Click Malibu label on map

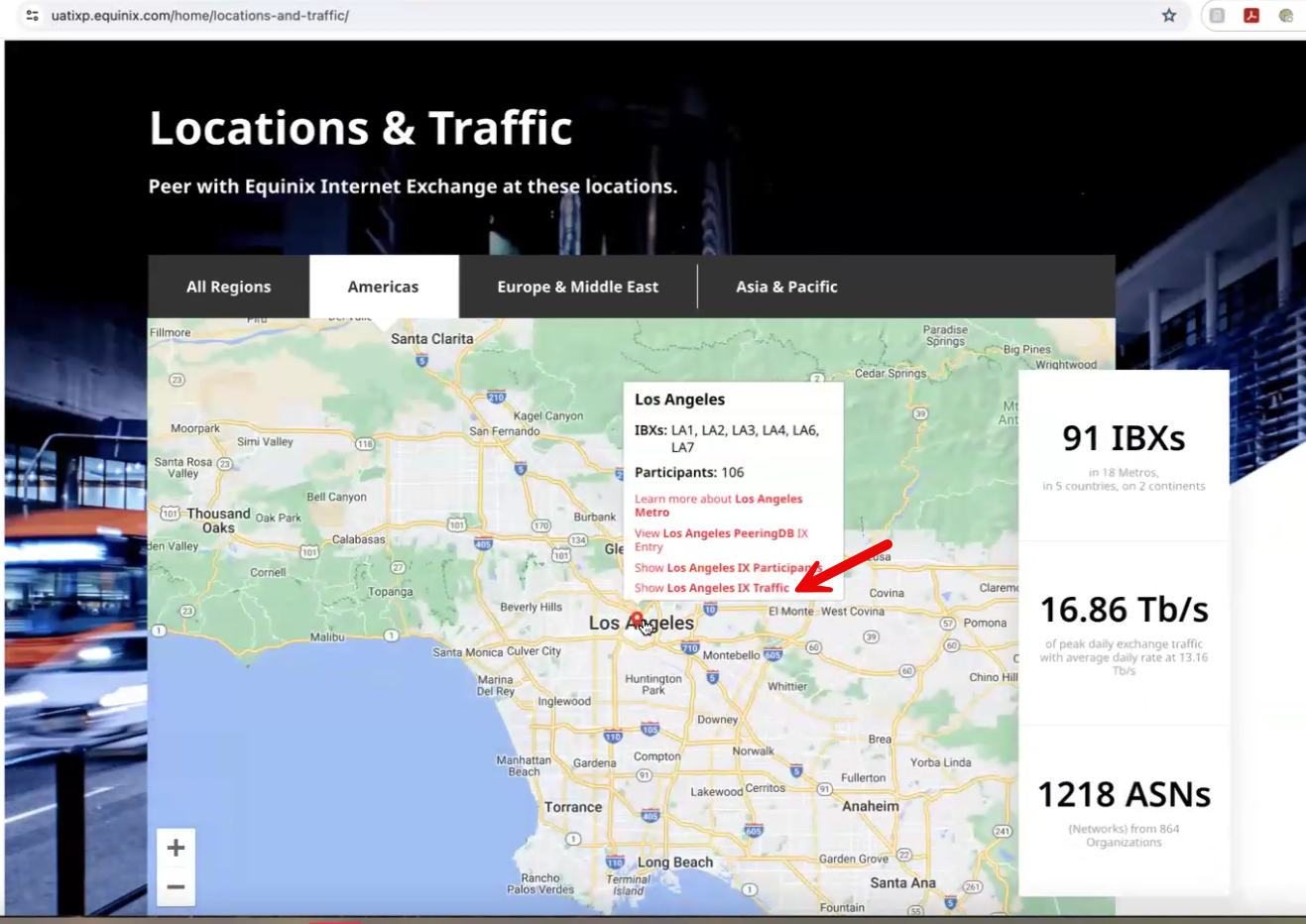coord(327,636)
